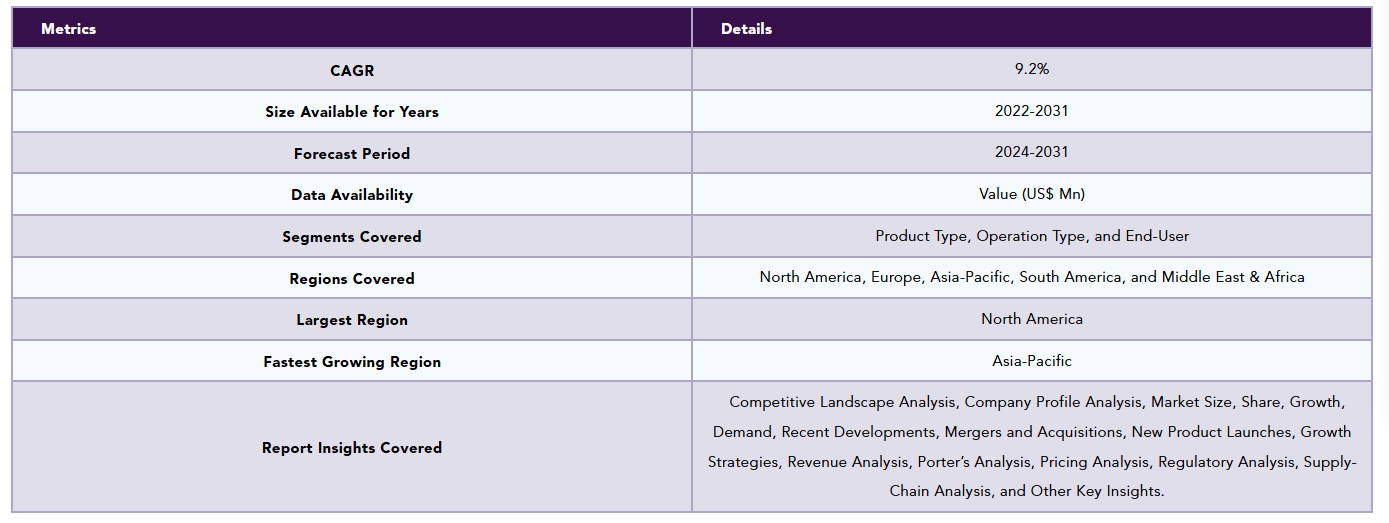Image resolution: width=1389 pixels, height=523 pixels.
Task: Click the North America value in Largest Region row
Action: [1031, 319]
